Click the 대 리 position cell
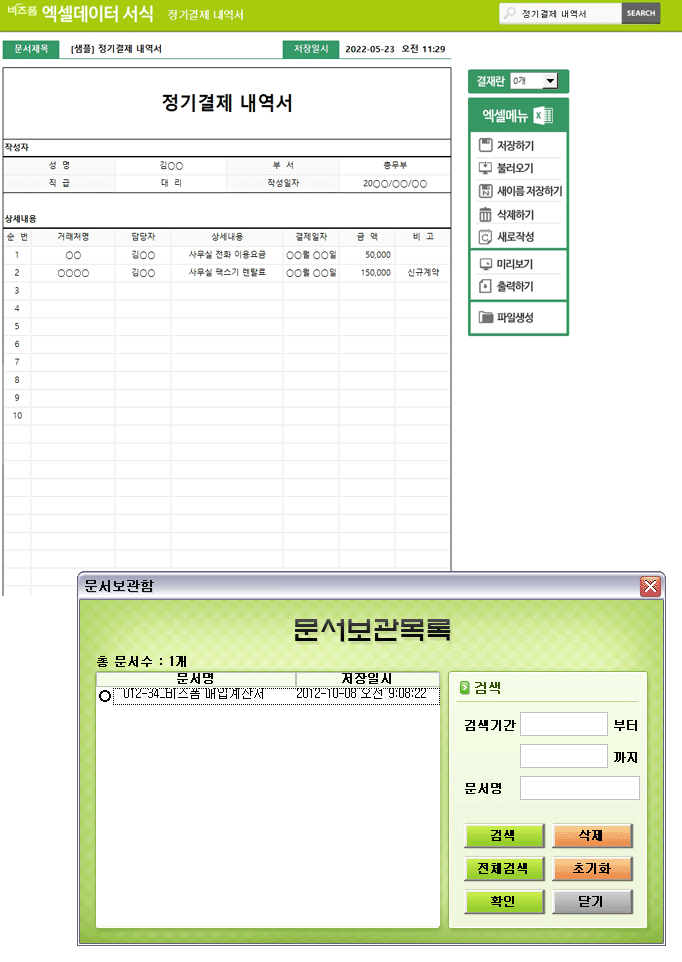 pos(171,183)
